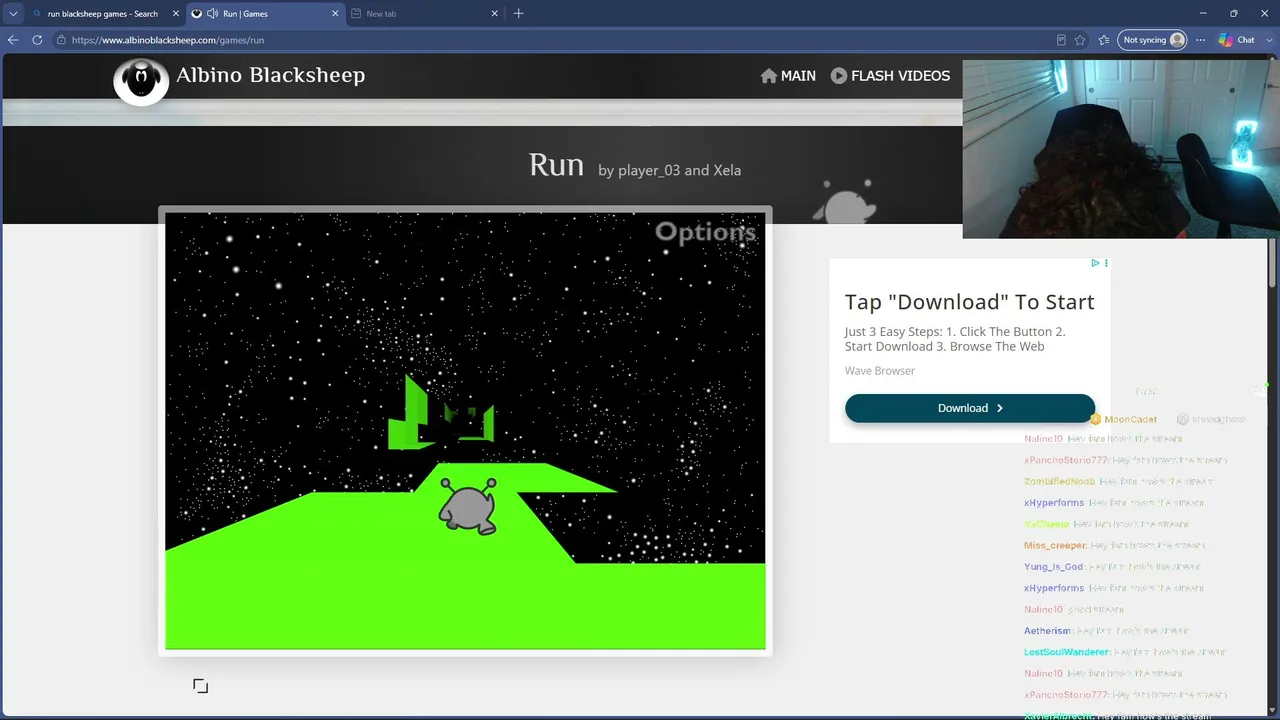Close the 'run blacksheep games - Search' tab
The height and width of the screenshot is (720, 1280).
tap(175, 14)
